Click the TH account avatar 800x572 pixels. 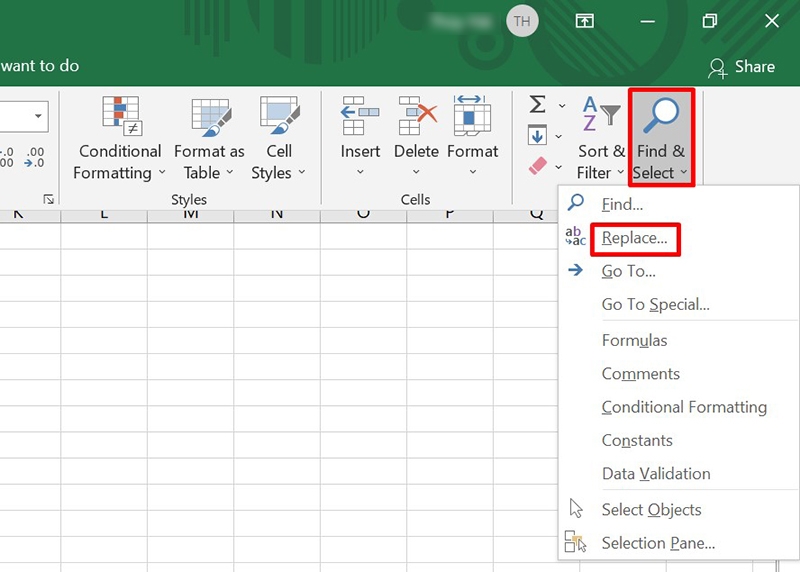(521, 21)
